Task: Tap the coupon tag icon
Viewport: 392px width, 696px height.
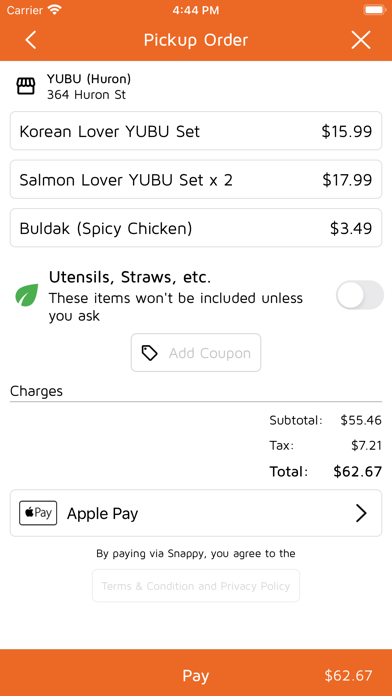Action: pyautogui.click(x=149, y=353)
